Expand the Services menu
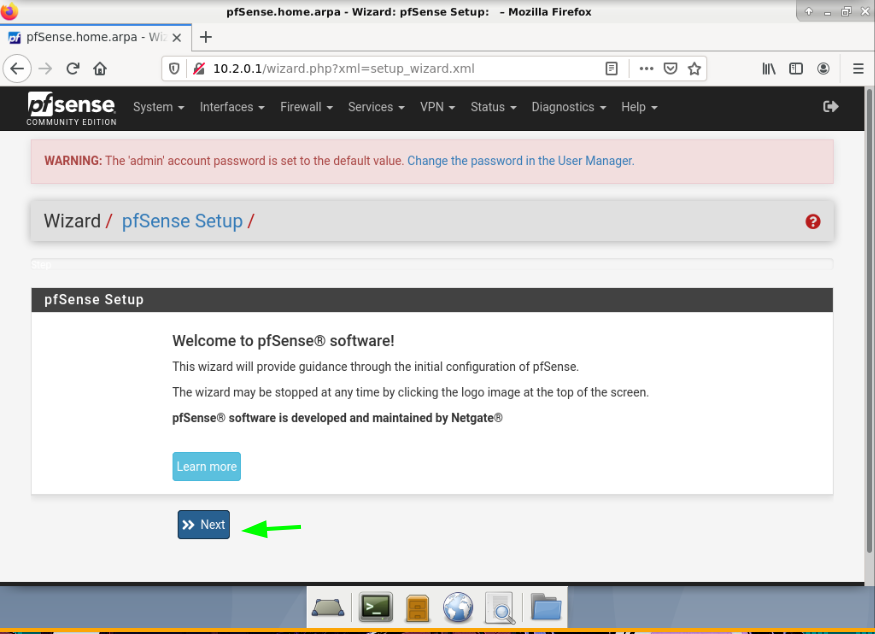Viewport: 875px width, 634px height. point(376,107)
